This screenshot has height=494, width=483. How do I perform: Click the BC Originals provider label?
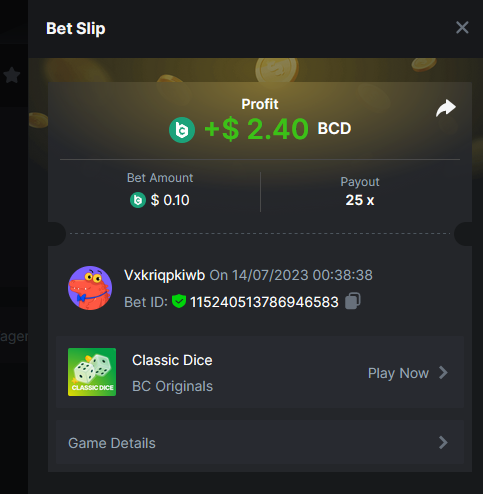[172, 386]
